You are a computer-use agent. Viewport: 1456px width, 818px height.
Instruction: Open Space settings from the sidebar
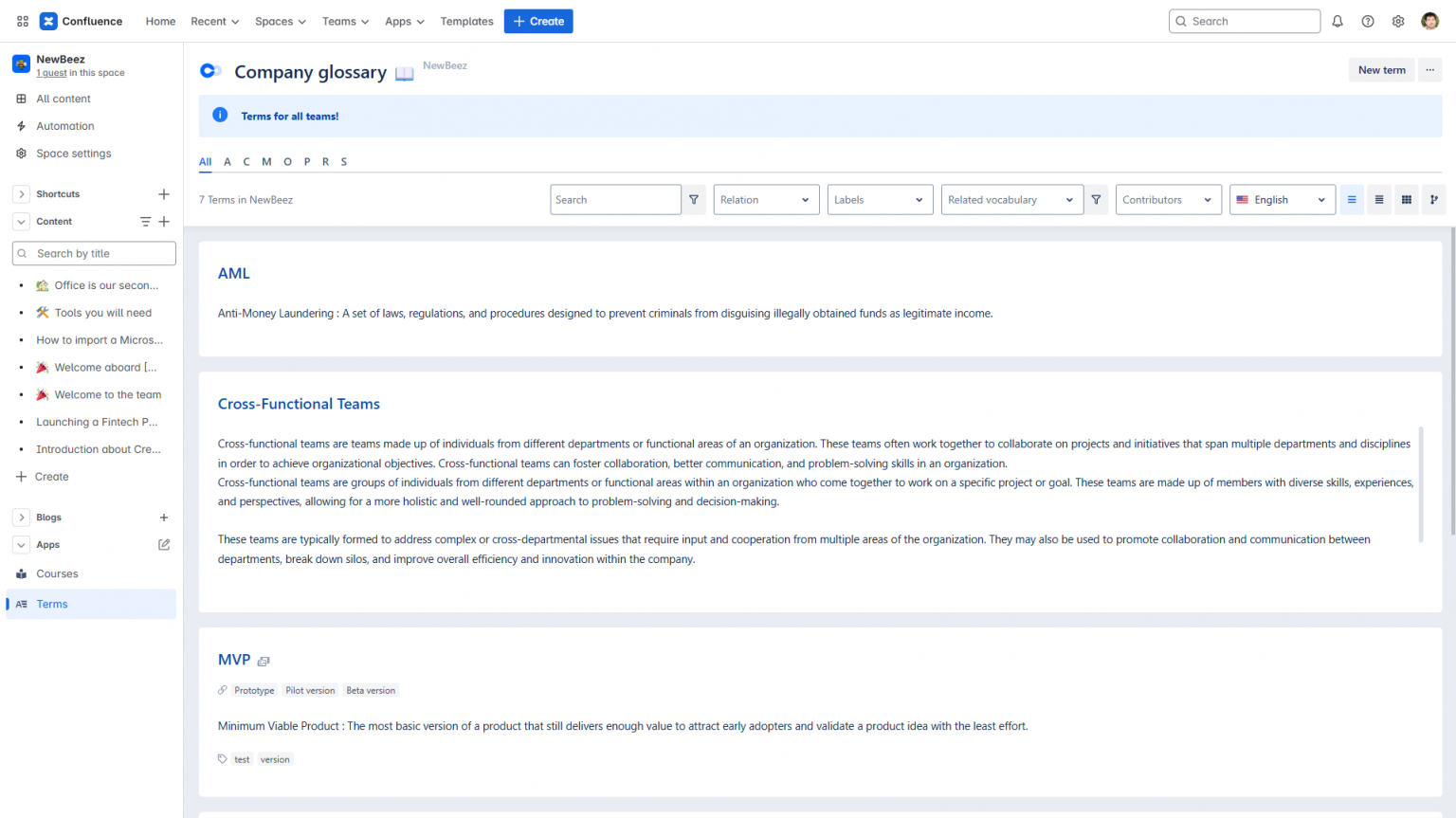point(73,153)
